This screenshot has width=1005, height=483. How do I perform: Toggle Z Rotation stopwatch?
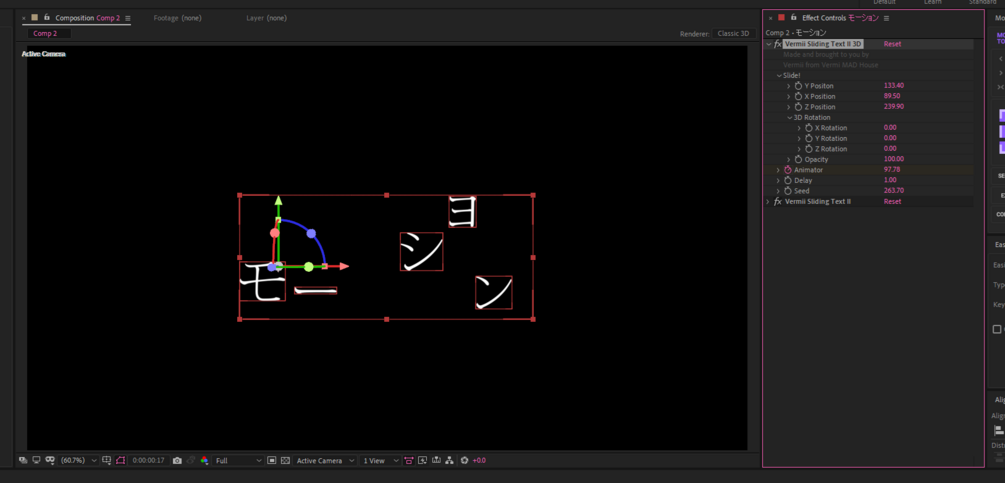tap(809, 149)
